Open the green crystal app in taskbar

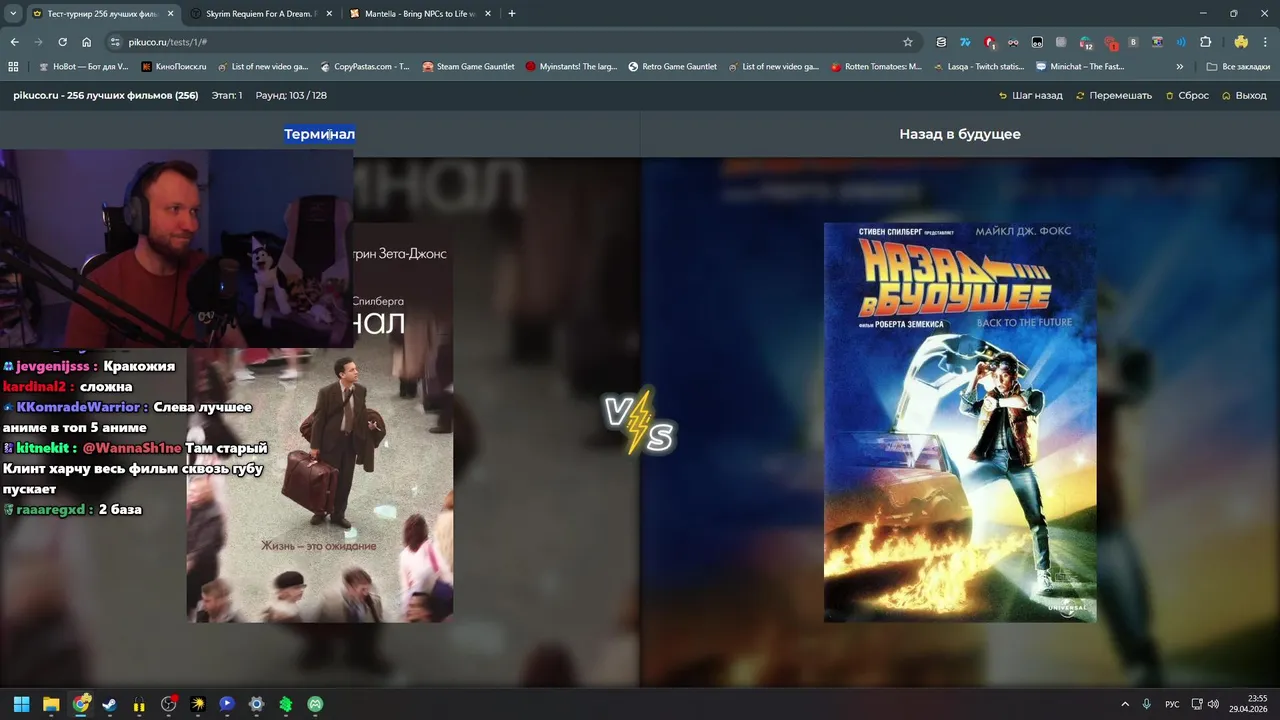(x=286, y=704)
